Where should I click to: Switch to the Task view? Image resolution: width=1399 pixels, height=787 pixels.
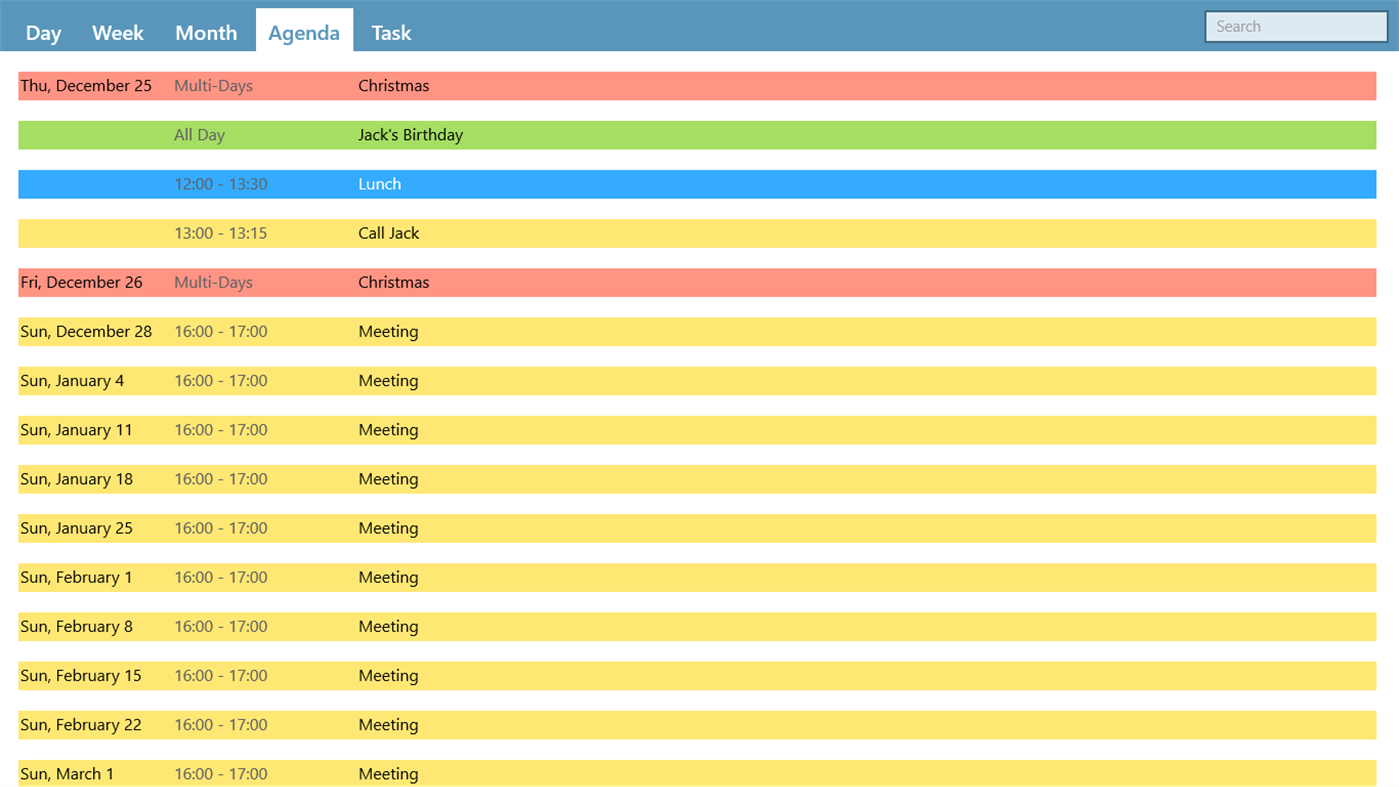click(x=390, y=32)
